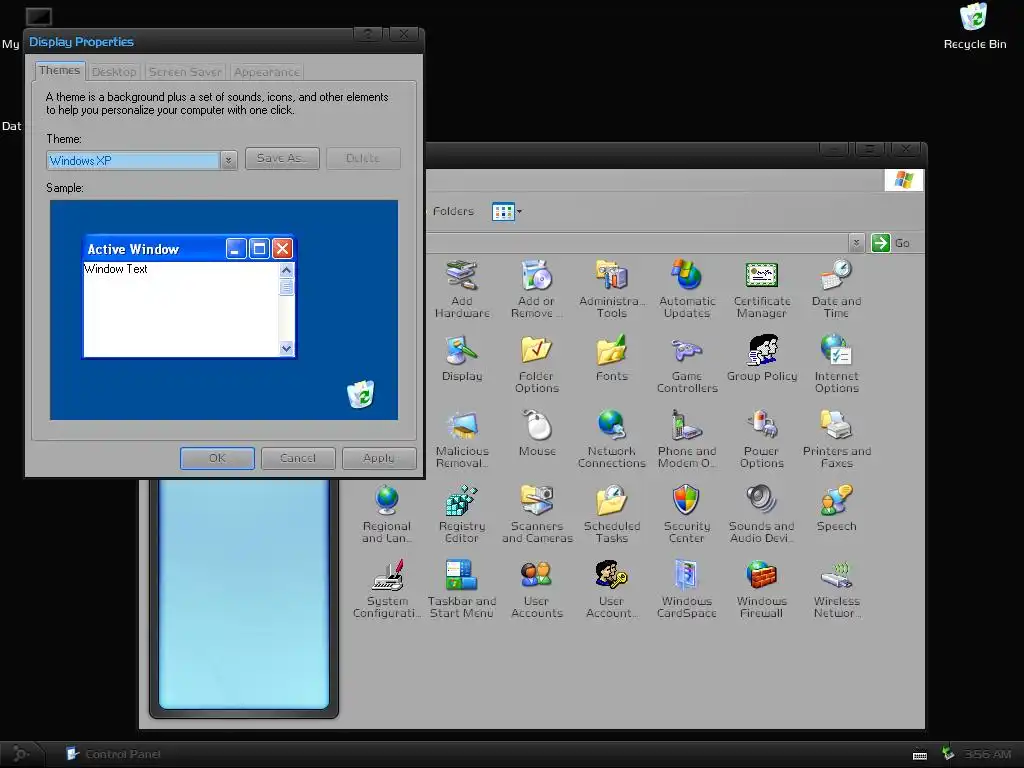This screenshot has width=1024, height=768.
Task: Open Wireless Network setup icon
Action: coord(837,588)
